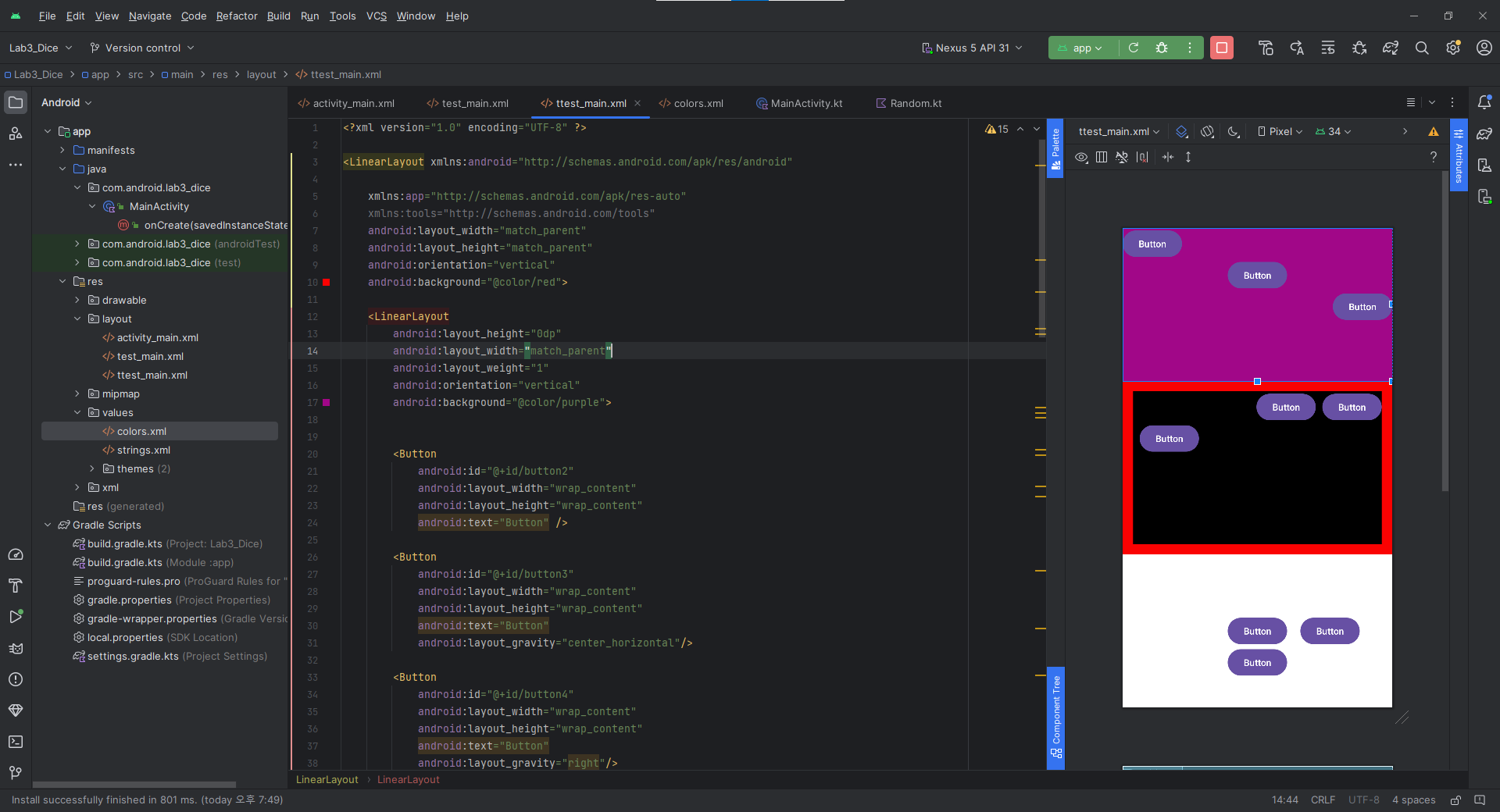Open the Problems tool window
Image resolution: width=1500 pixels, height=812 pixels.
coord(16,679)
